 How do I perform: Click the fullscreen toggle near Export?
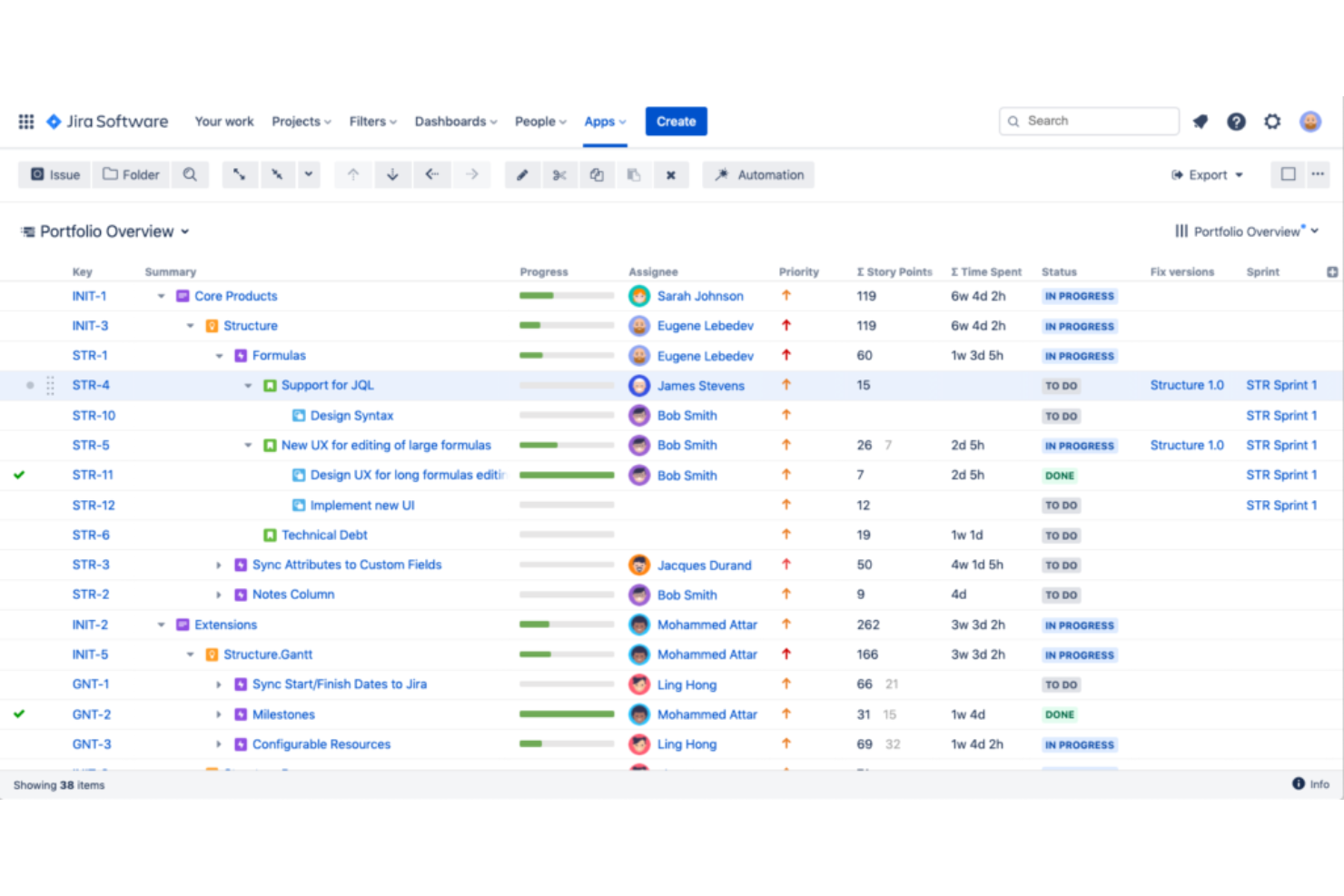[1287, 174]
